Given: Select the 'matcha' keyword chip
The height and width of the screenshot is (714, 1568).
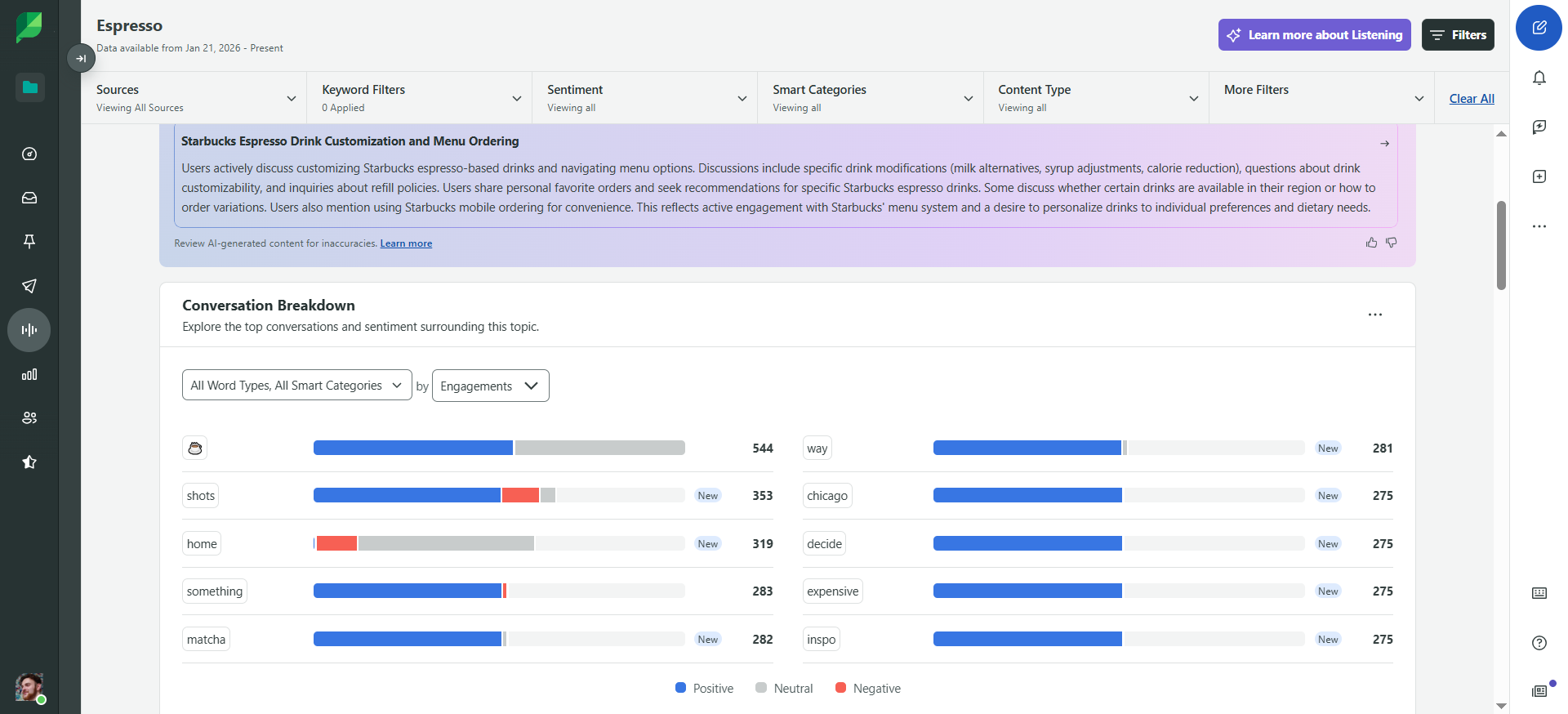Looking at the screenshot, I should pos(206,640).
